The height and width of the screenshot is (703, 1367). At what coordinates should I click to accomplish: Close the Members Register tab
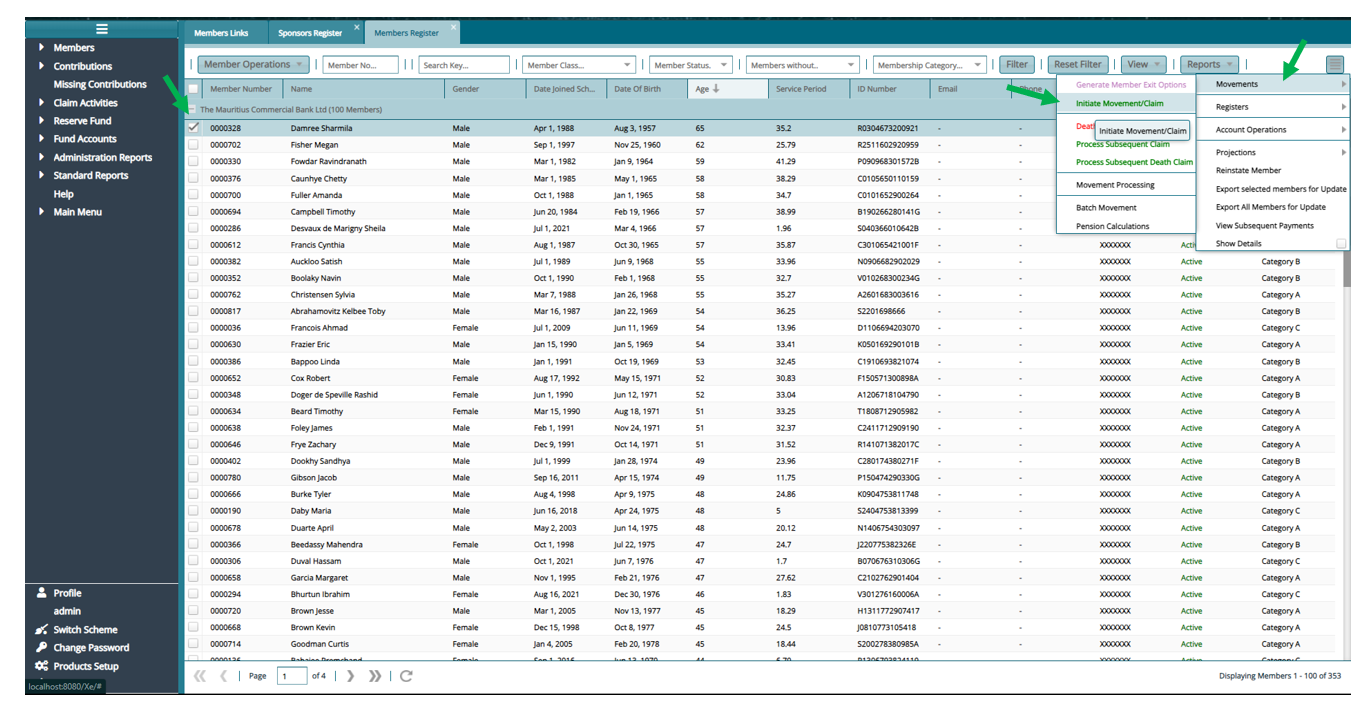point(453,27)
